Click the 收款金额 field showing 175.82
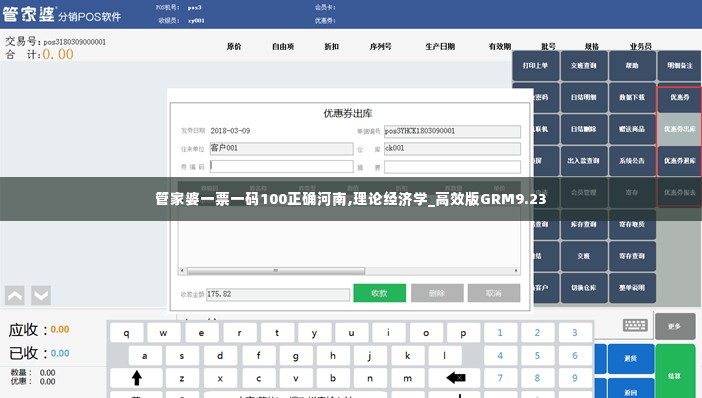The image size is (702, 398). [x=278, y=294]
